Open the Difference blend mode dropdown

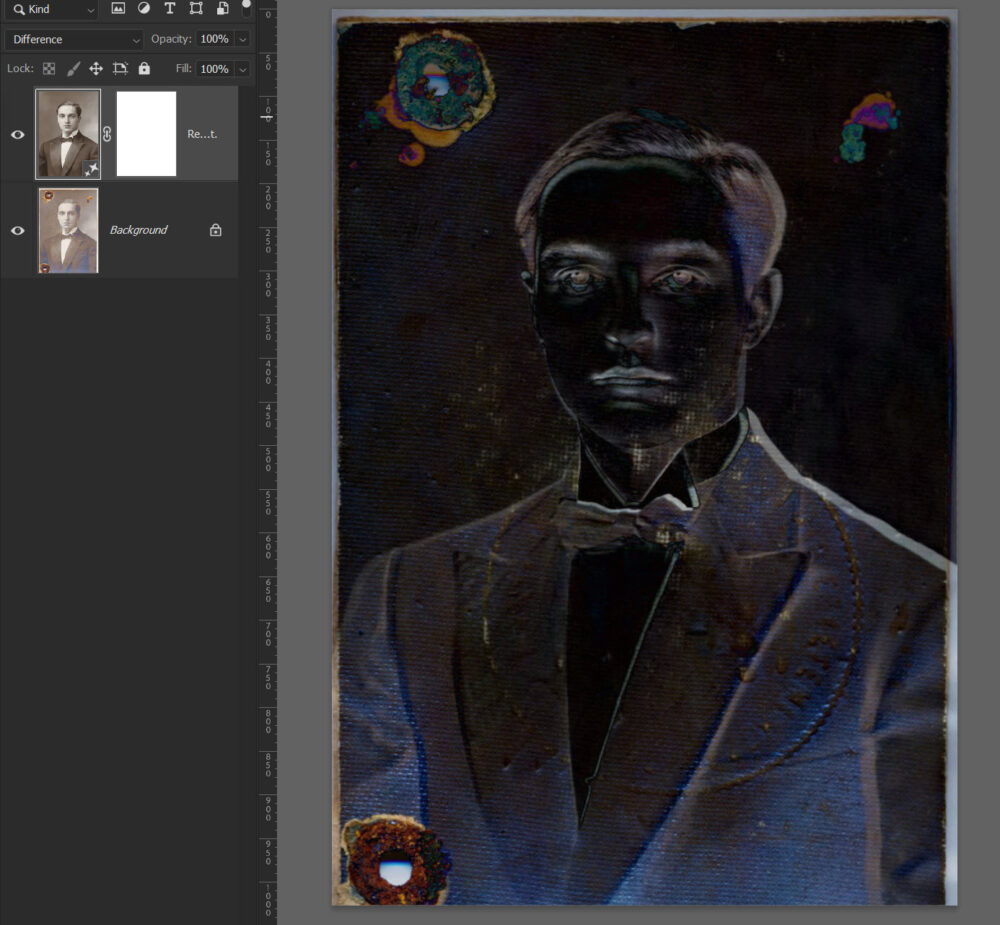coord(74,39)
